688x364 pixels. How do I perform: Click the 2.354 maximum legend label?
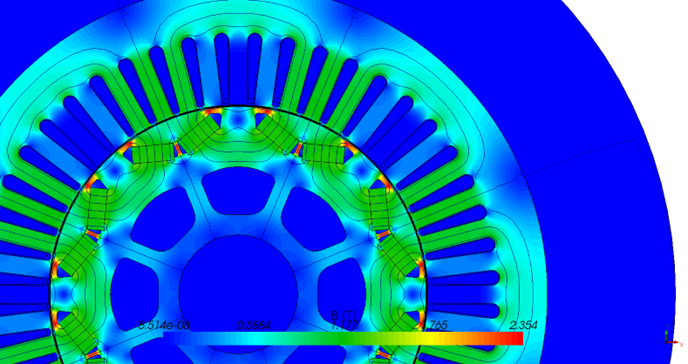coord(523,325)
